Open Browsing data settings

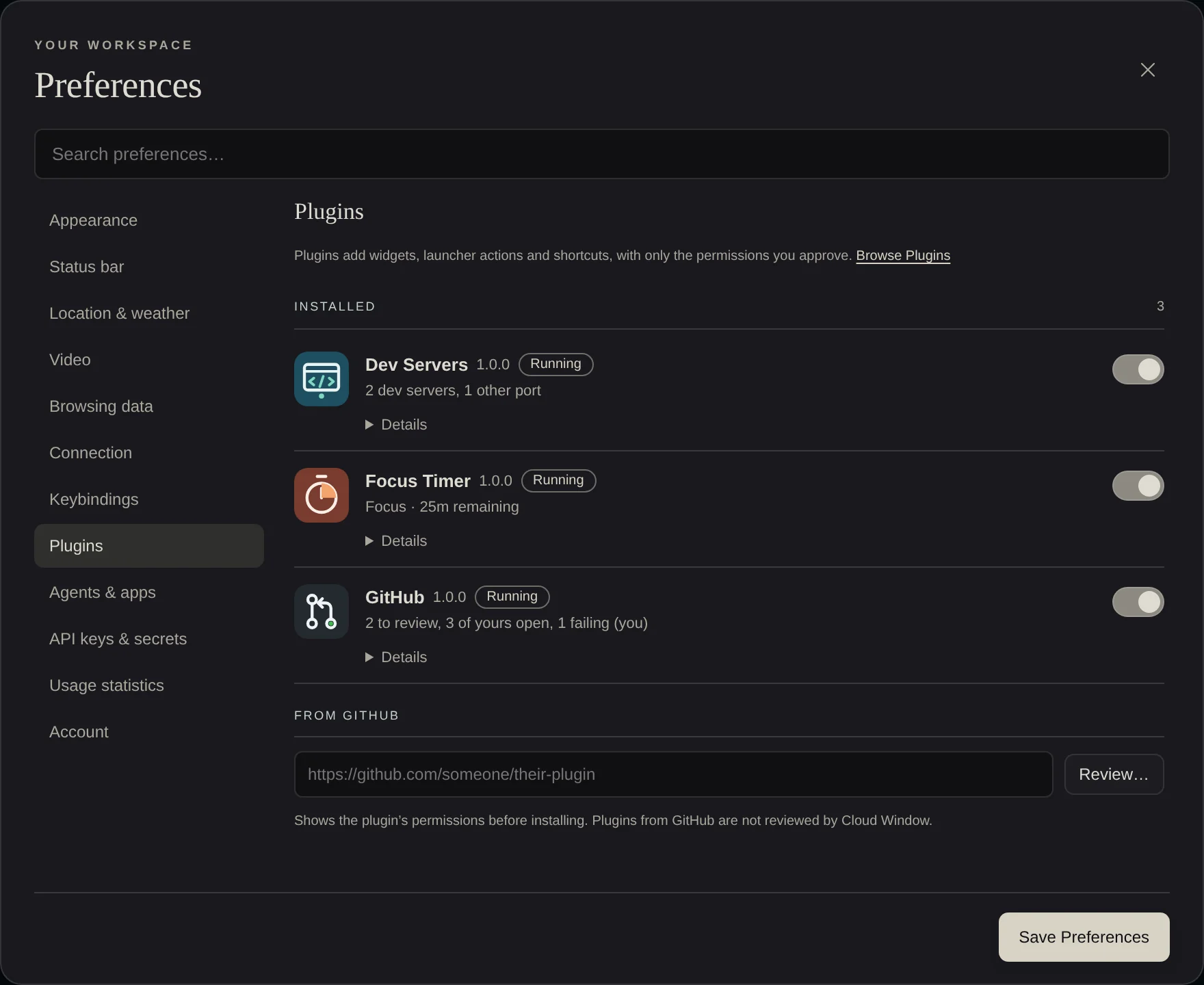click(149, 406)
